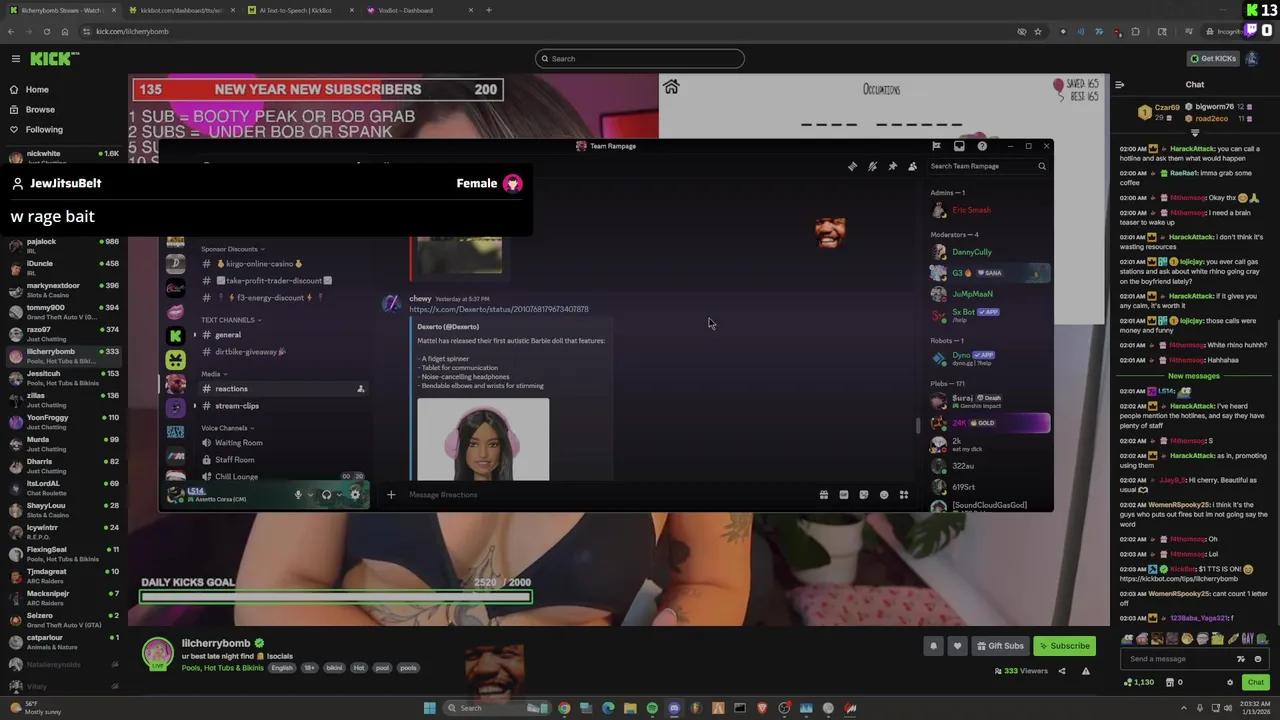
Task: Collapse the chat panel arrow icon
Action: 1120,85
